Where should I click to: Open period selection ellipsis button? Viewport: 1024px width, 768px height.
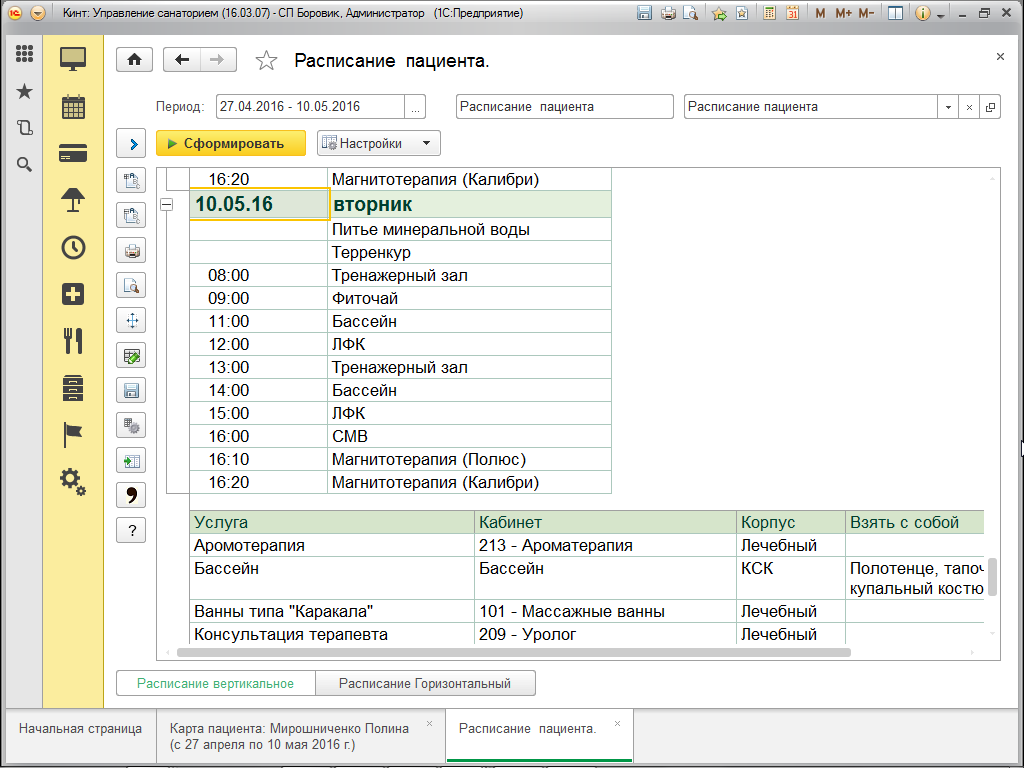point(415,107)
